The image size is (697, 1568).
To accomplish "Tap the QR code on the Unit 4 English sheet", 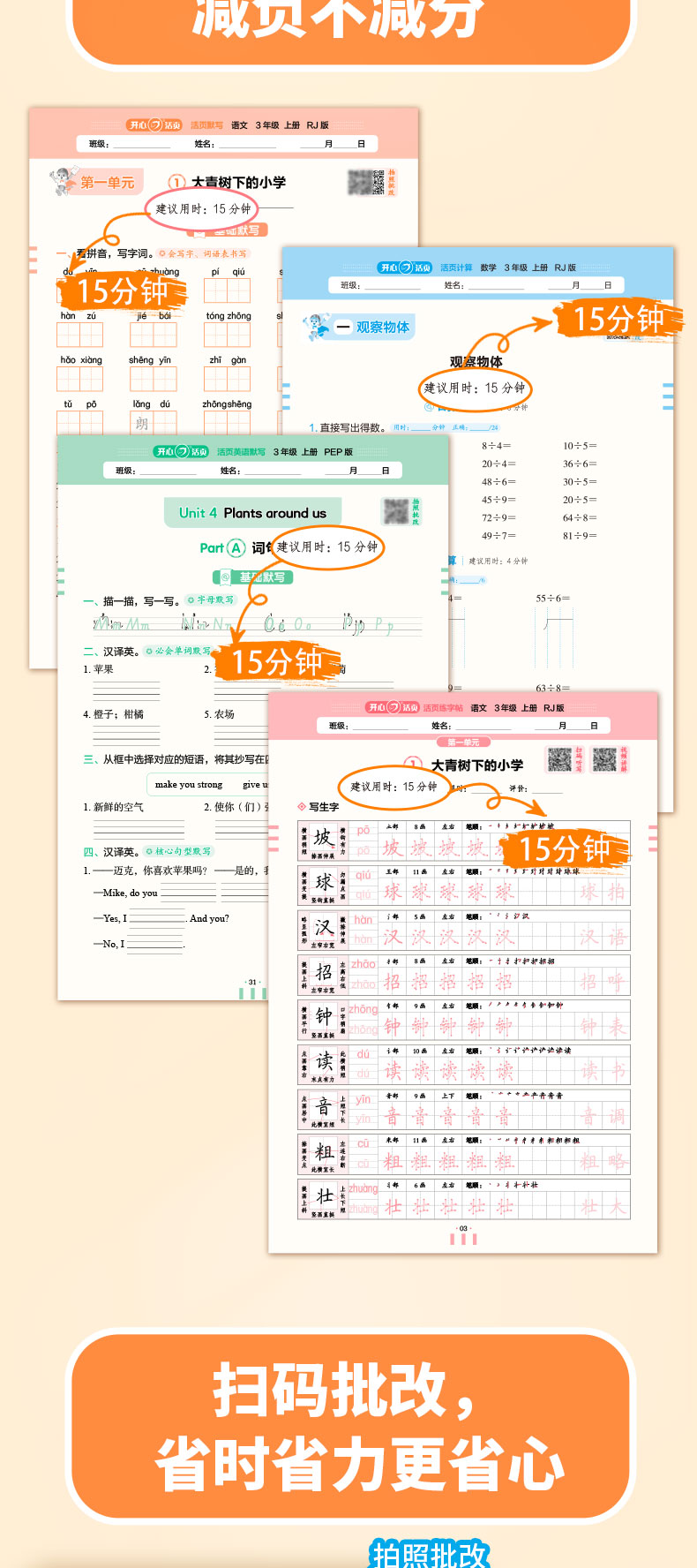I will [396, 510].
